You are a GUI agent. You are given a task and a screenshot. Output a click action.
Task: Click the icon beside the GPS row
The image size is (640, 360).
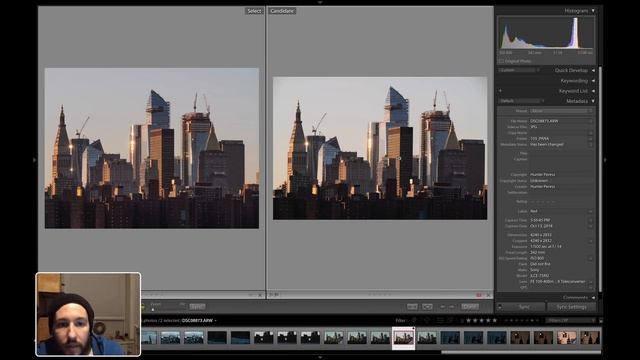[x=590, y=287]
